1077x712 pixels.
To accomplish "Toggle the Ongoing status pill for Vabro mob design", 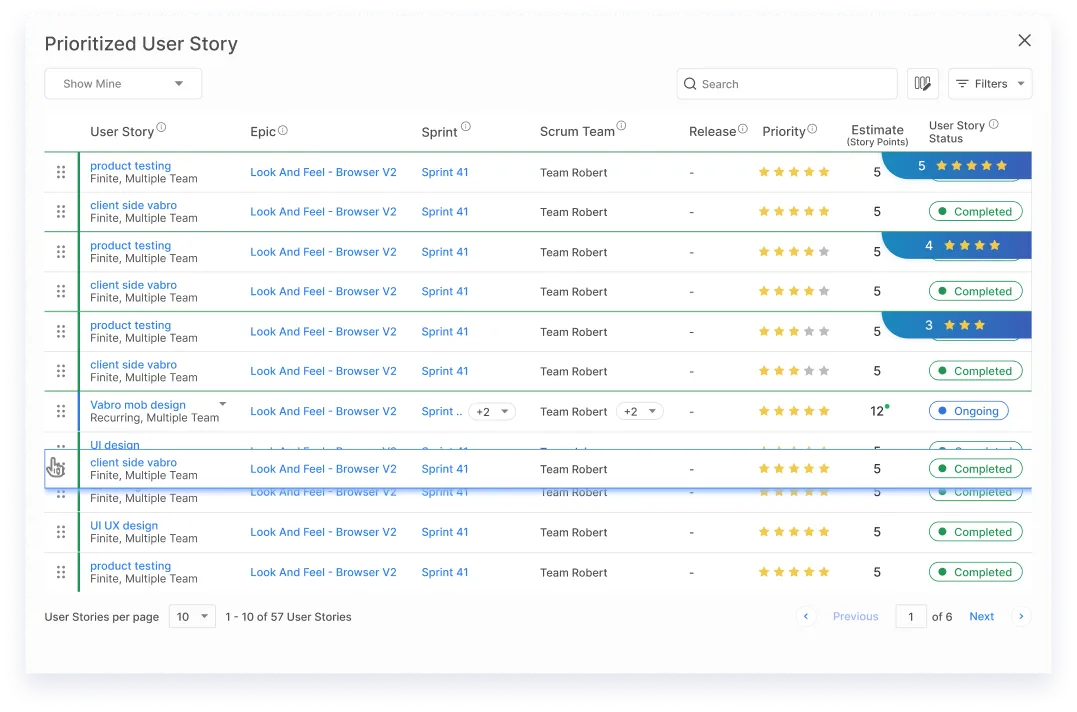I will click(x=968, y=411).
